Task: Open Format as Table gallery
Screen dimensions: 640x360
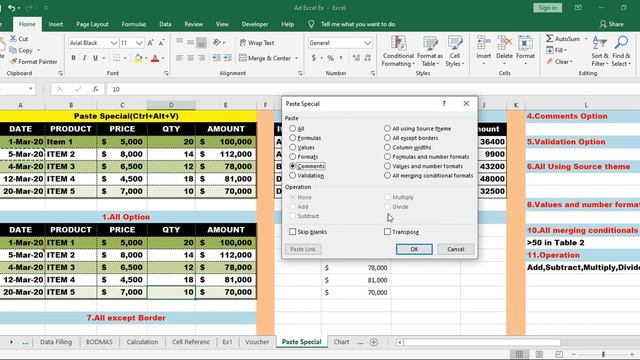Action: coord(430,51)
